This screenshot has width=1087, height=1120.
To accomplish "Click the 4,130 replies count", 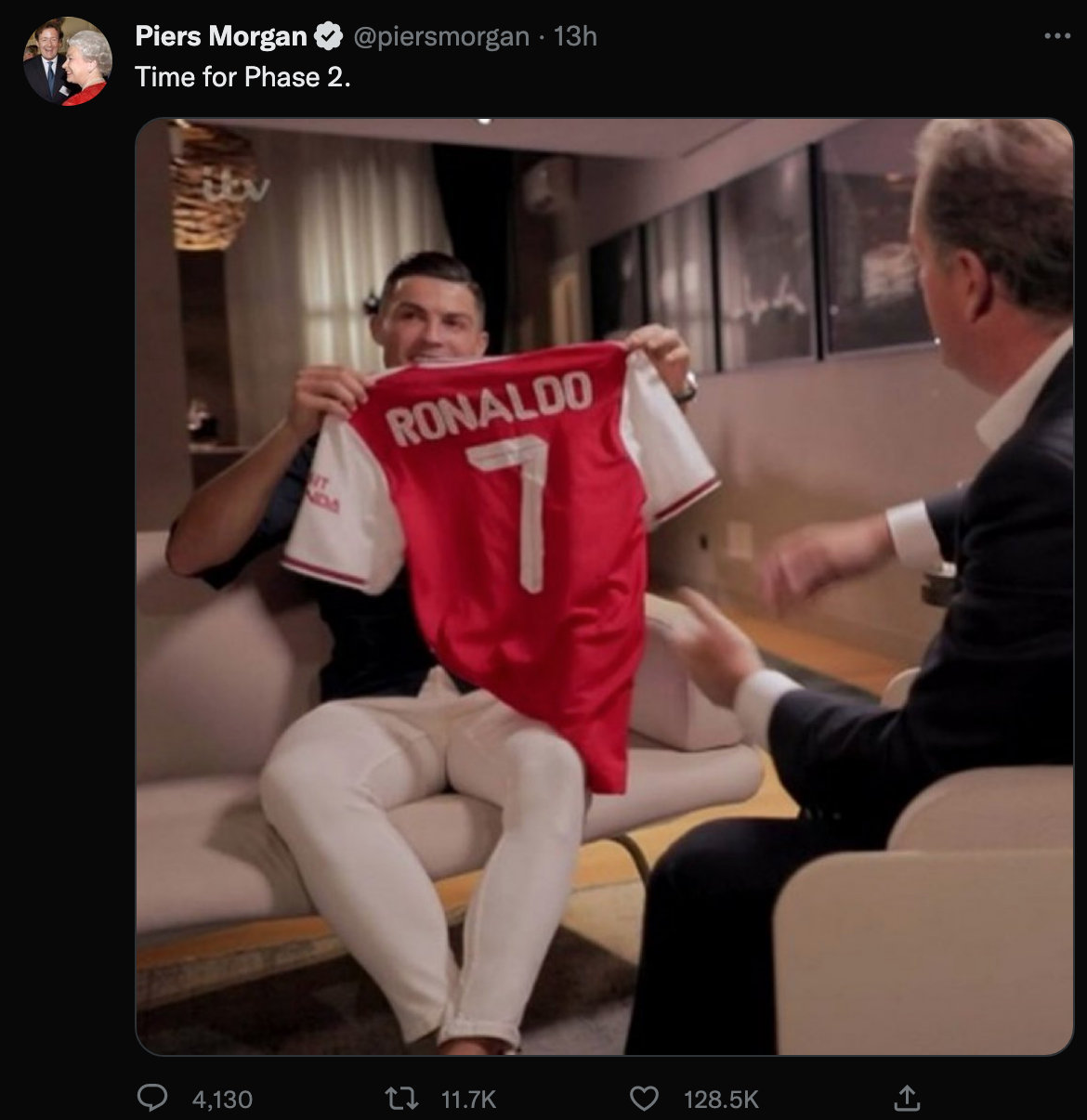I will (222, 1100).
